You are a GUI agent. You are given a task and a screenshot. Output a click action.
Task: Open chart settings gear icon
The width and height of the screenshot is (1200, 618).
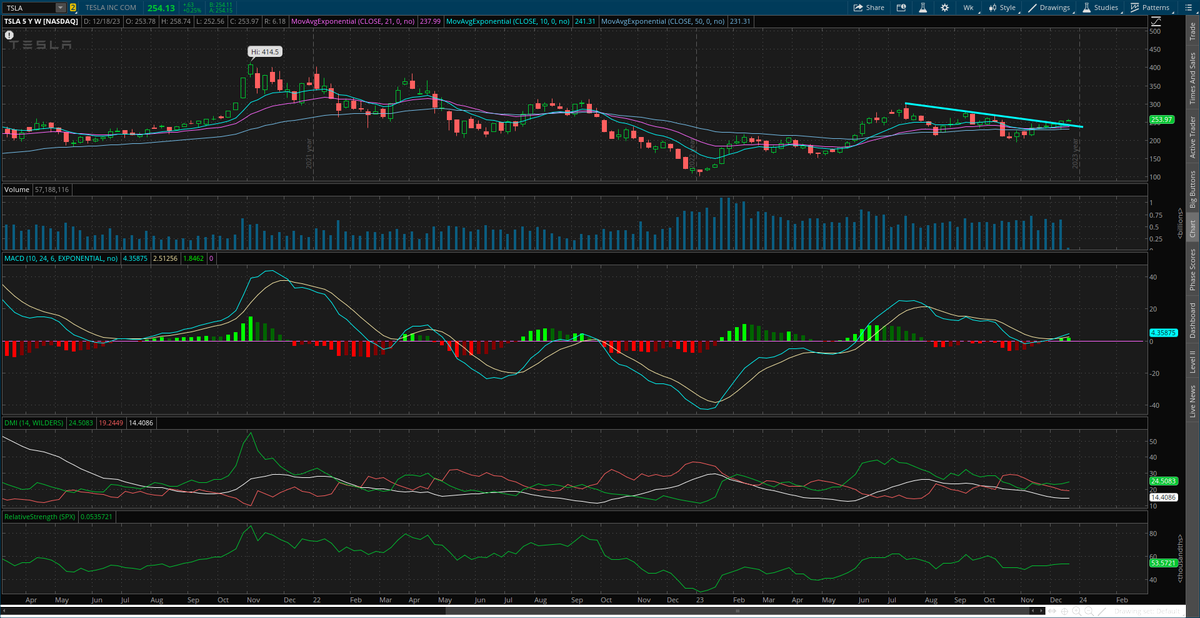click(945, 7)
